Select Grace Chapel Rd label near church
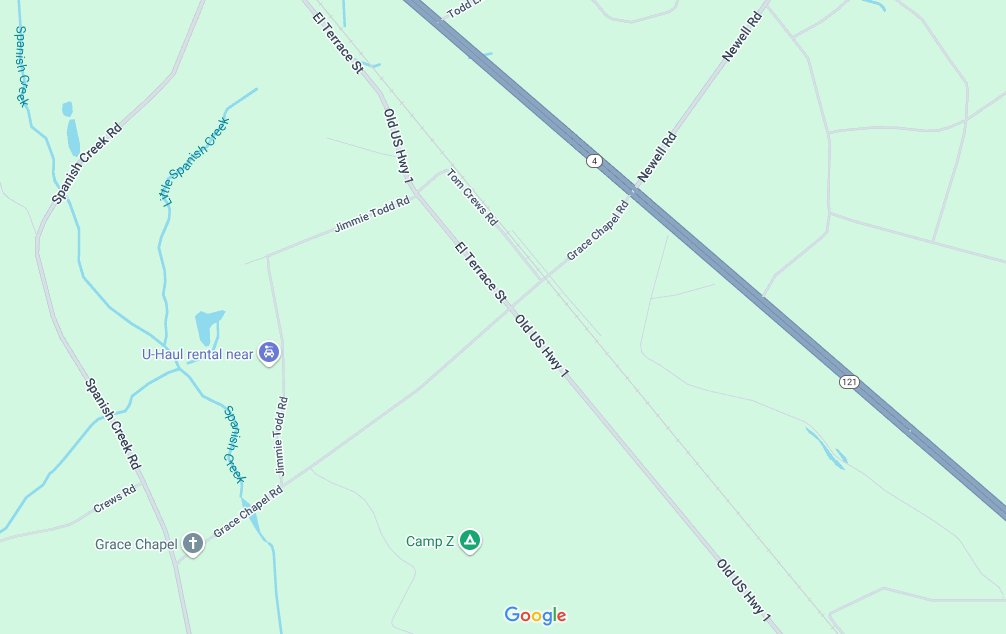 coord(248,511)
